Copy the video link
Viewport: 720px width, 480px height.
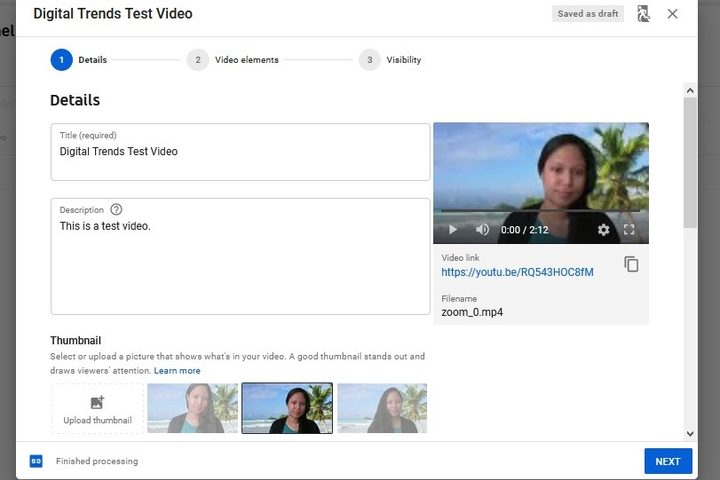click(631, 264)
